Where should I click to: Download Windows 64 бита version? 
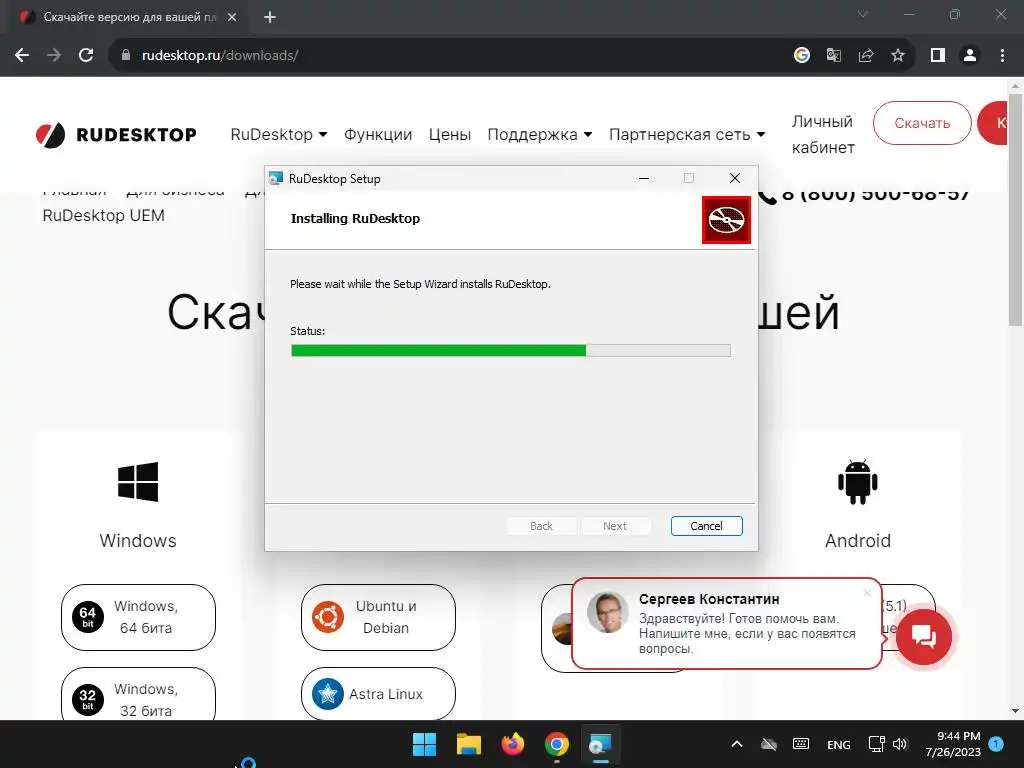point(138,617)
